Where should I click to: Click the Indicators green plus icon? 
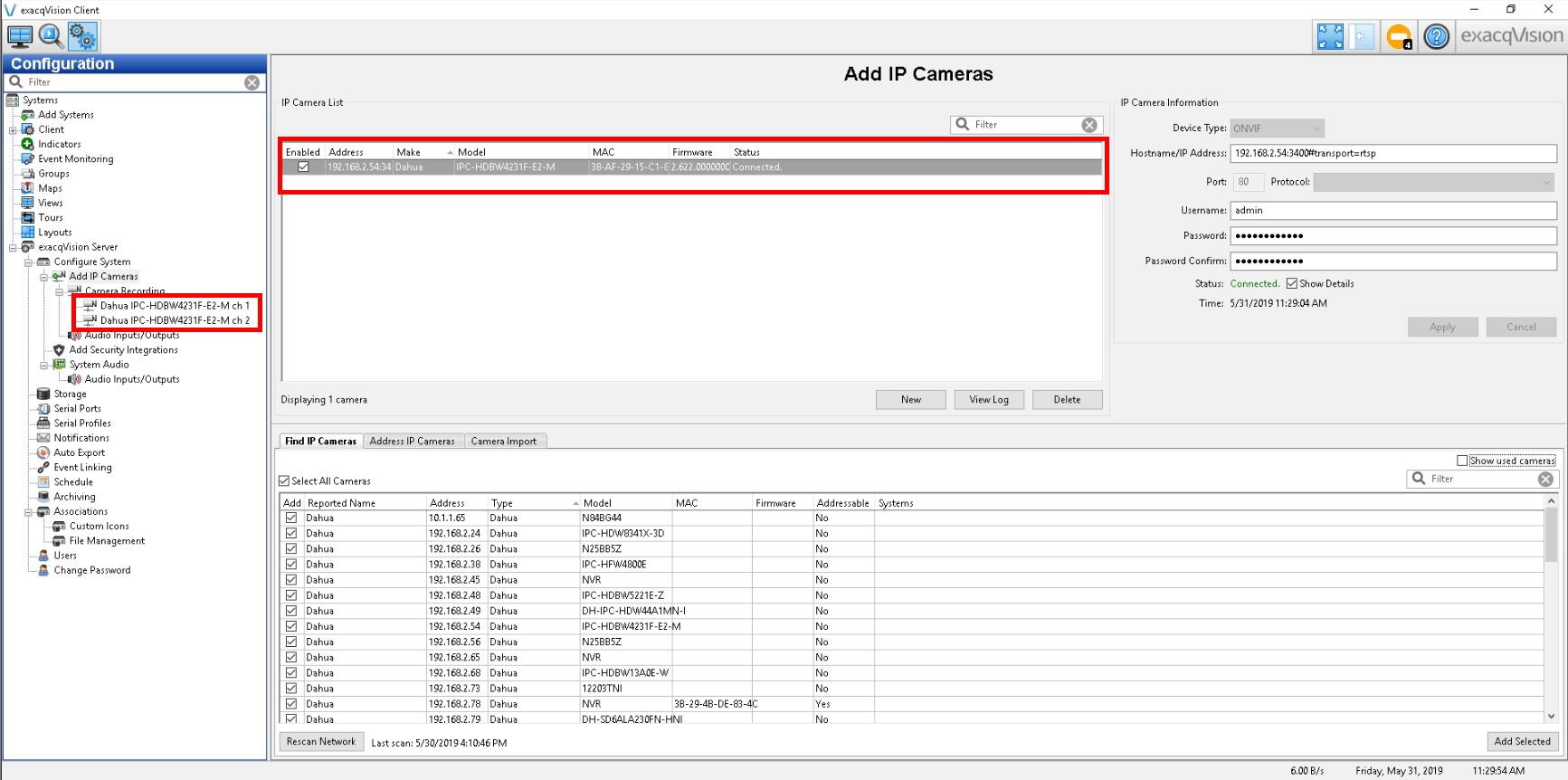tap(28, 144)
